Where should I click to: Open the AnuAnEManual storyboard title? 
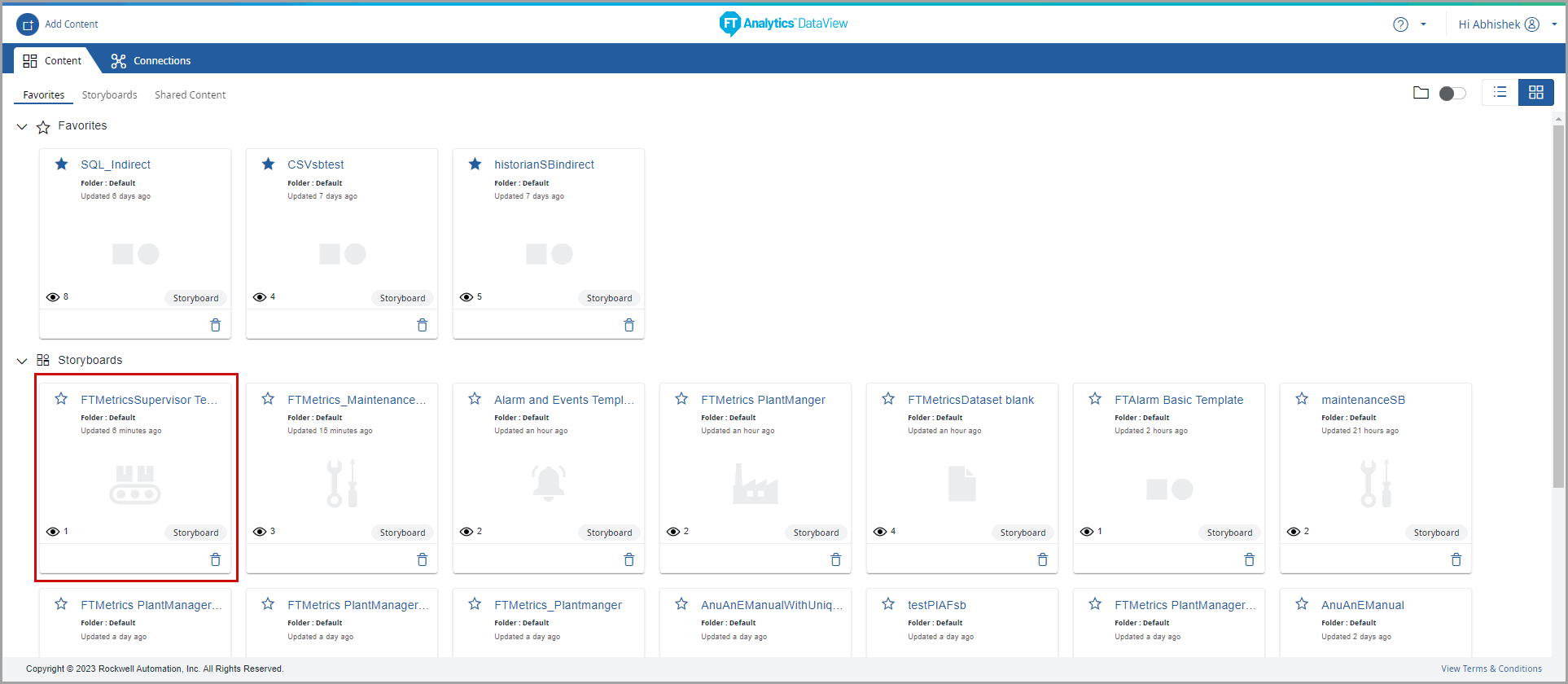1363,605
